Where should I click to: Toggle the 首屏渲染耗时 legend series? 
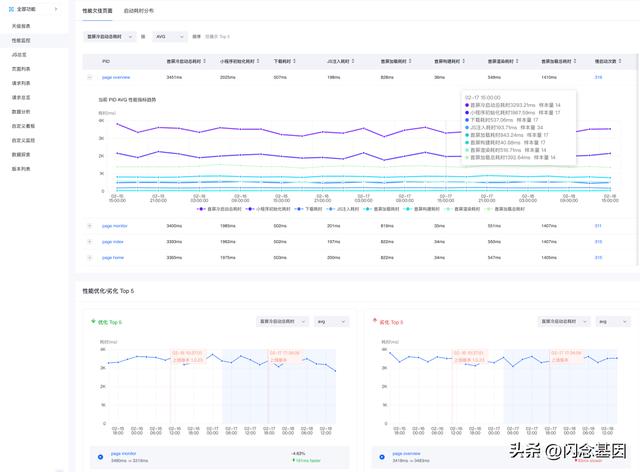[462, 209]
